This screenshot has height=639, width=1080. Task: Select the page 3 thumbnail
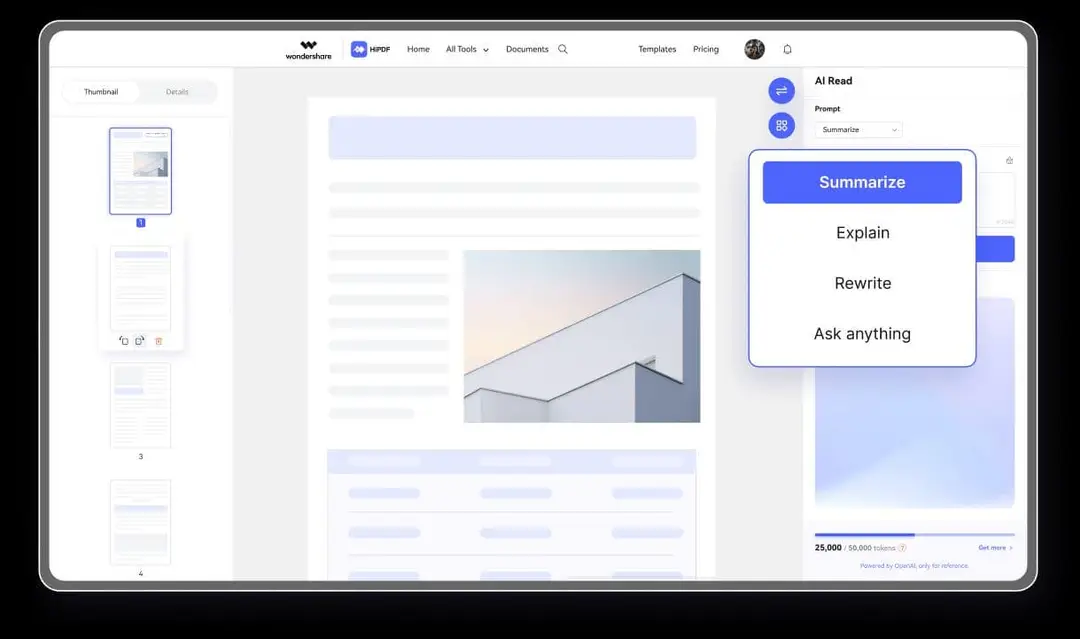tap(141, 406)
